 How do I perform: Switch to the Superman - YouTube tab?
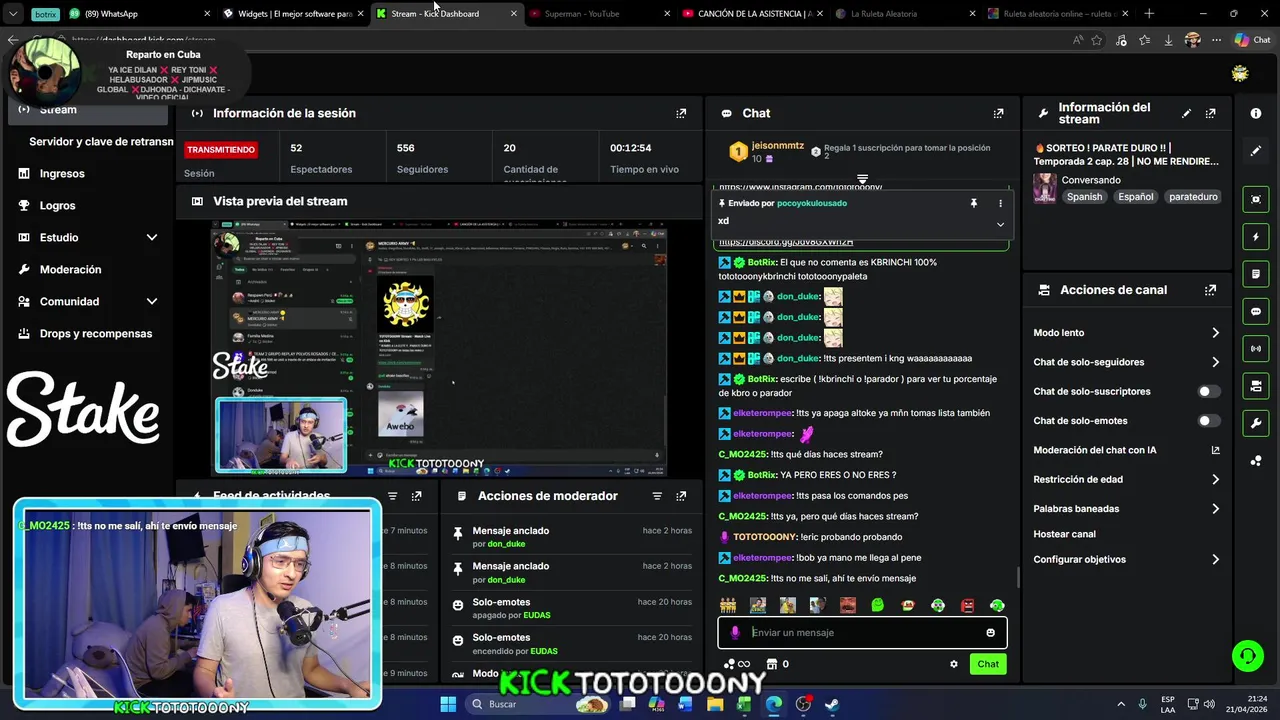click(x=596, y=13)
